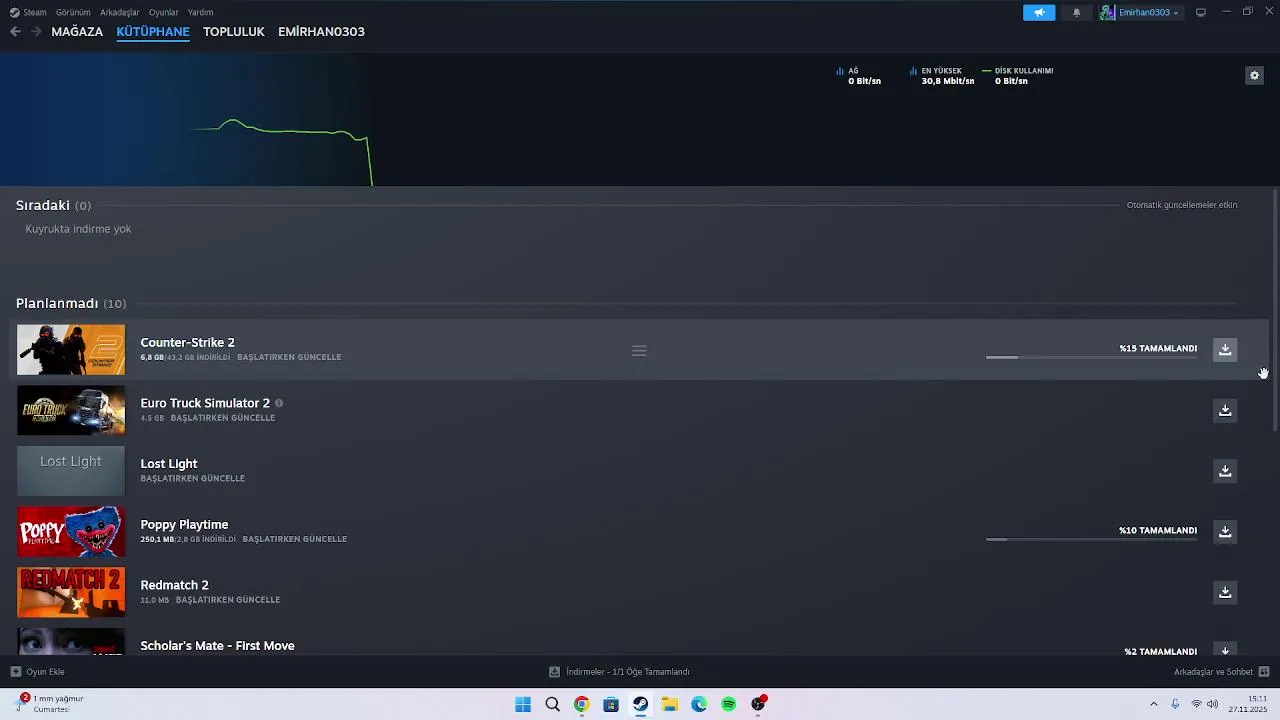
Task: Open the Görünüm menu
Action: click(73, 12)
